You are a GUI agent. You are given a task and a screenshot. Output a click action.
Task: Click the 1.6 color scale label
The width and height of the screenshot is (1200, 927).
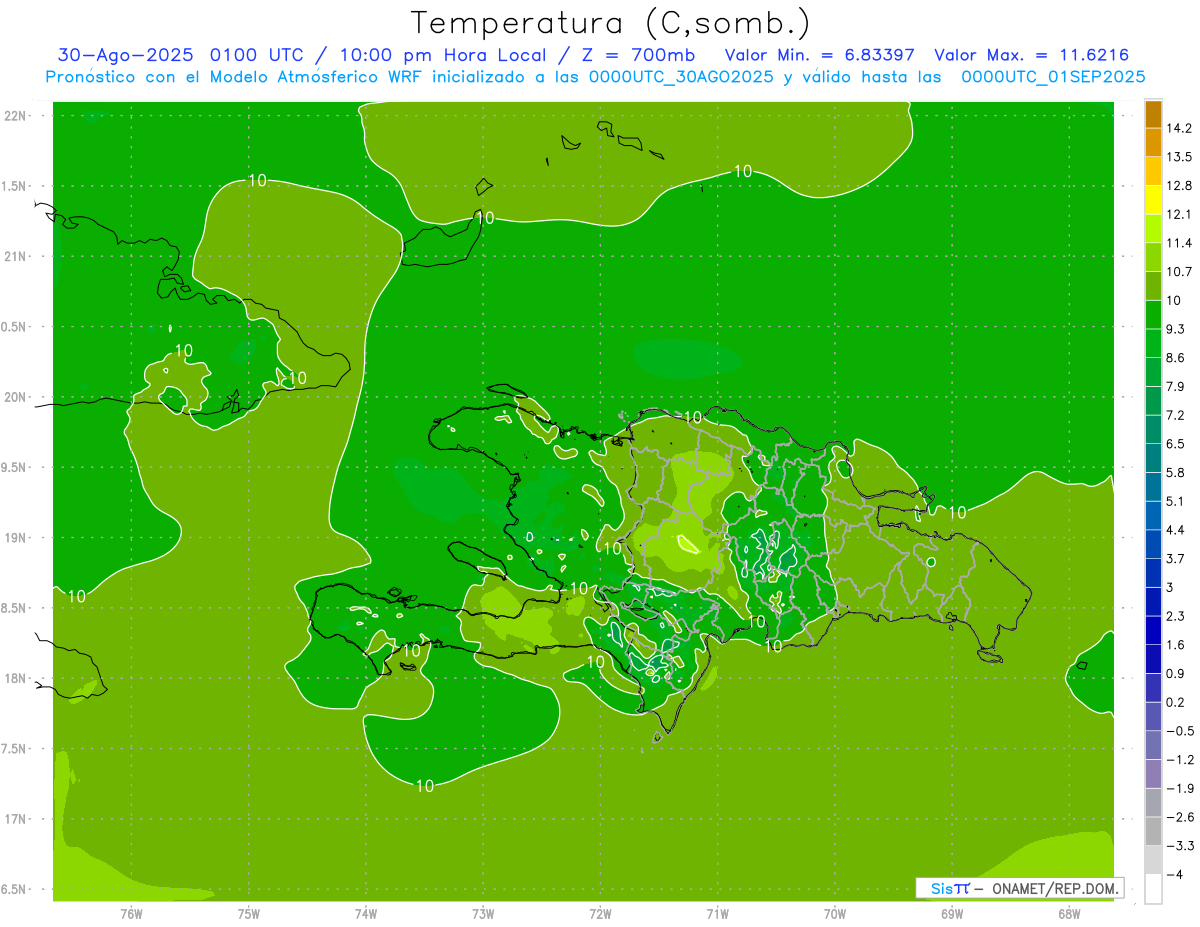pyautogui.click(x=1175, y=645)
